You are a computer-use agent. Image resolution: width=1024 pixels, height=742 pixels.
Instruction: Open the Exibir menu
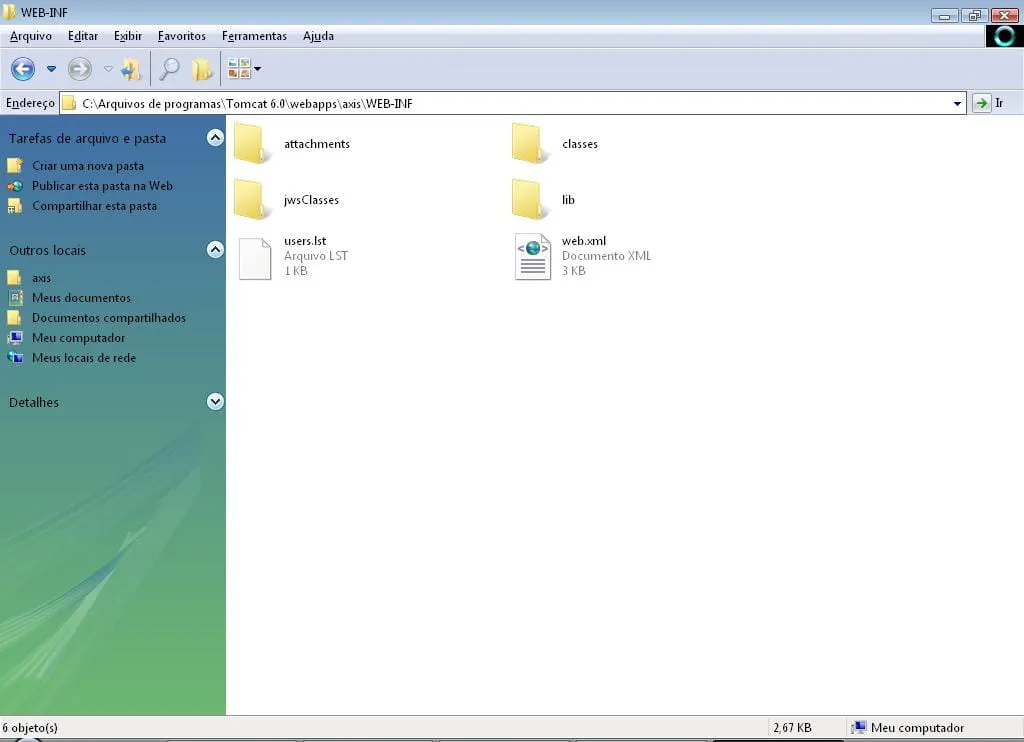click(128, 36)
